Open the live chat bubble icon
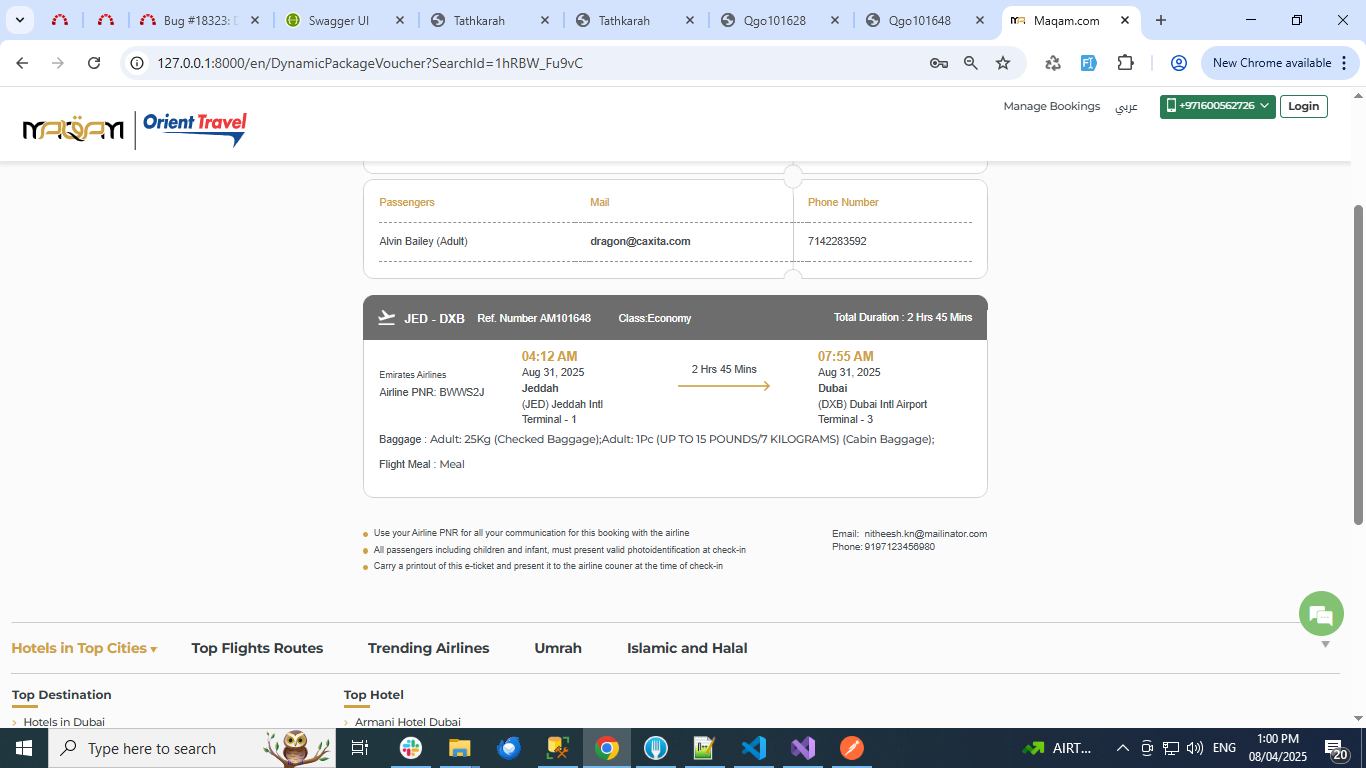The image size is (1366, 768). coord(1321,615)
